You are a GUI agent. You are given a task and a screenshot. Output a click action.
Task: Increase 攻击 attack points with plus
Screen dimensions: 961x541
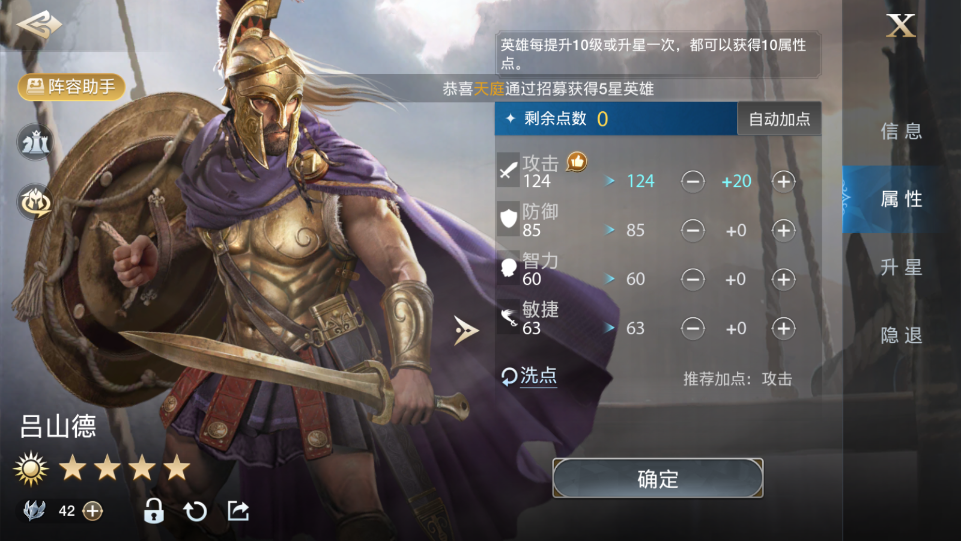[783, 181]
